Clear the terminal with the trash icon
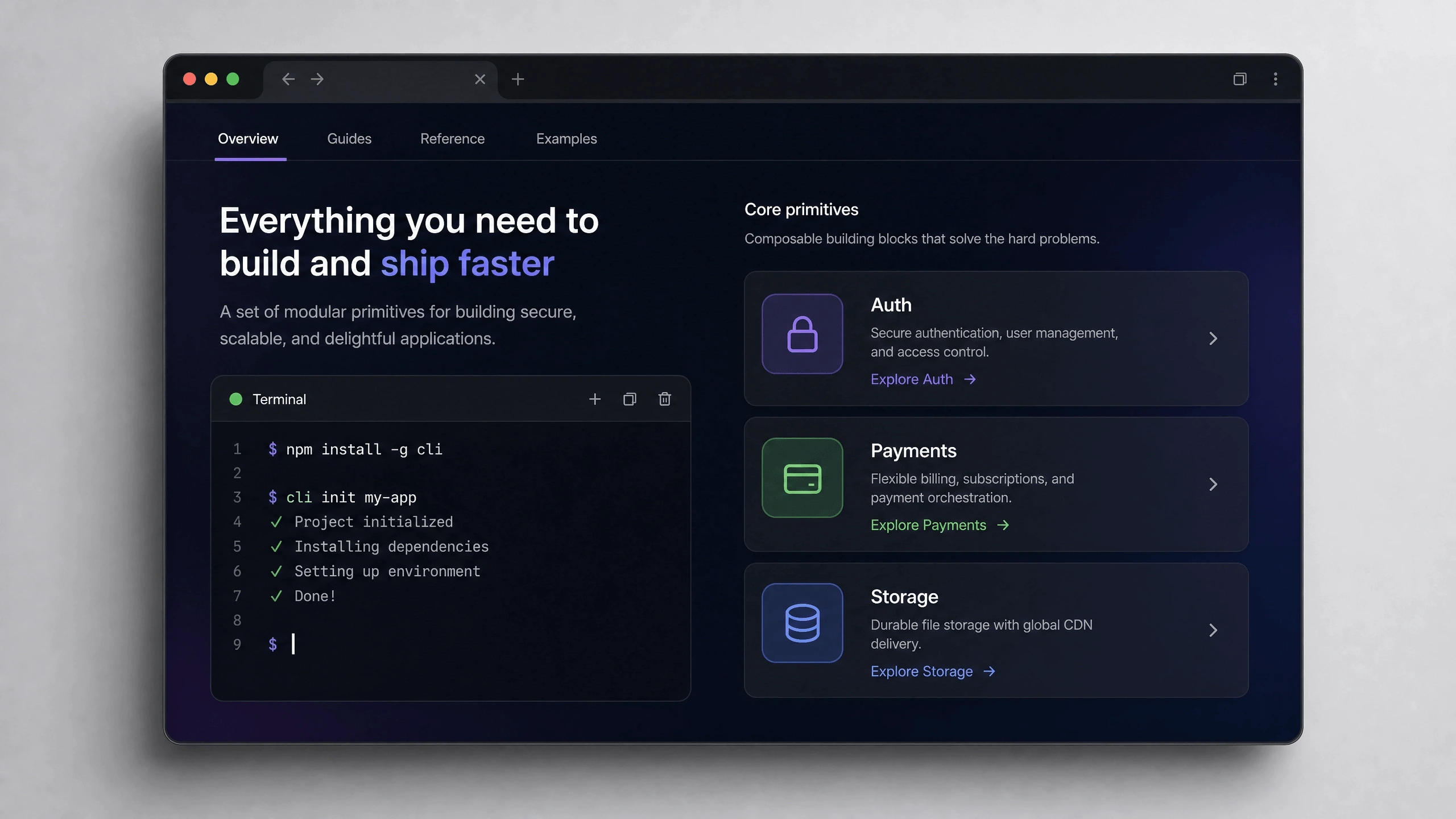The image size is (1456, 819). tap(665, 399)
